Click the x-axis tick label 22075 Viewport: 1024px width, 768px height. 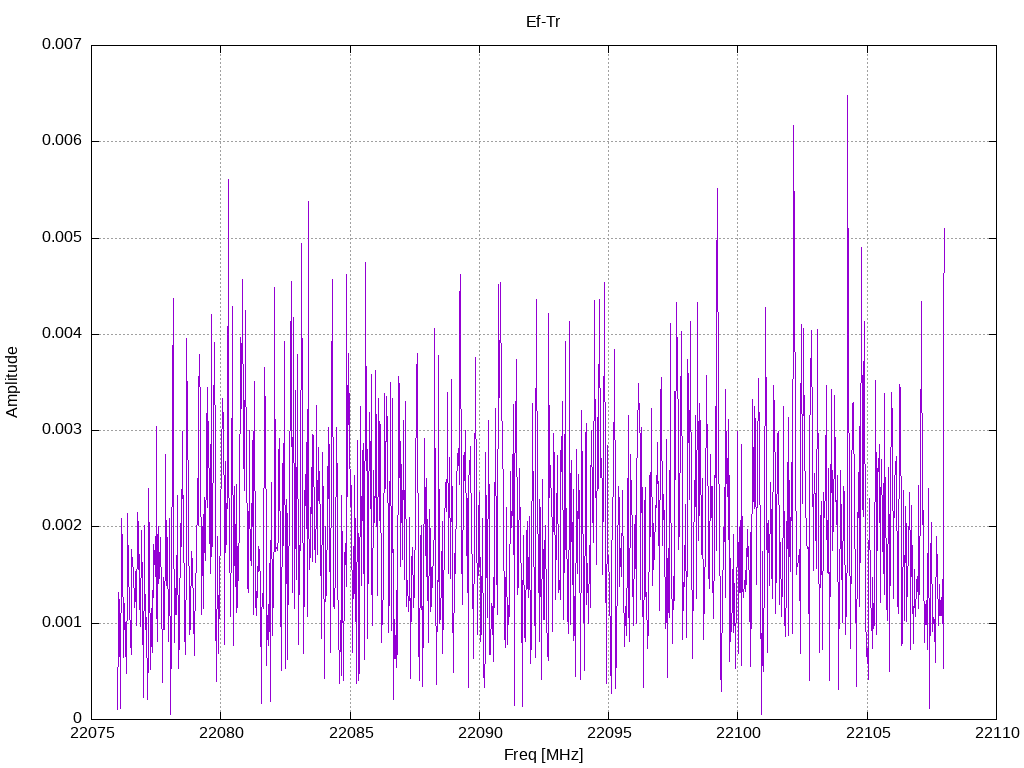92,733
